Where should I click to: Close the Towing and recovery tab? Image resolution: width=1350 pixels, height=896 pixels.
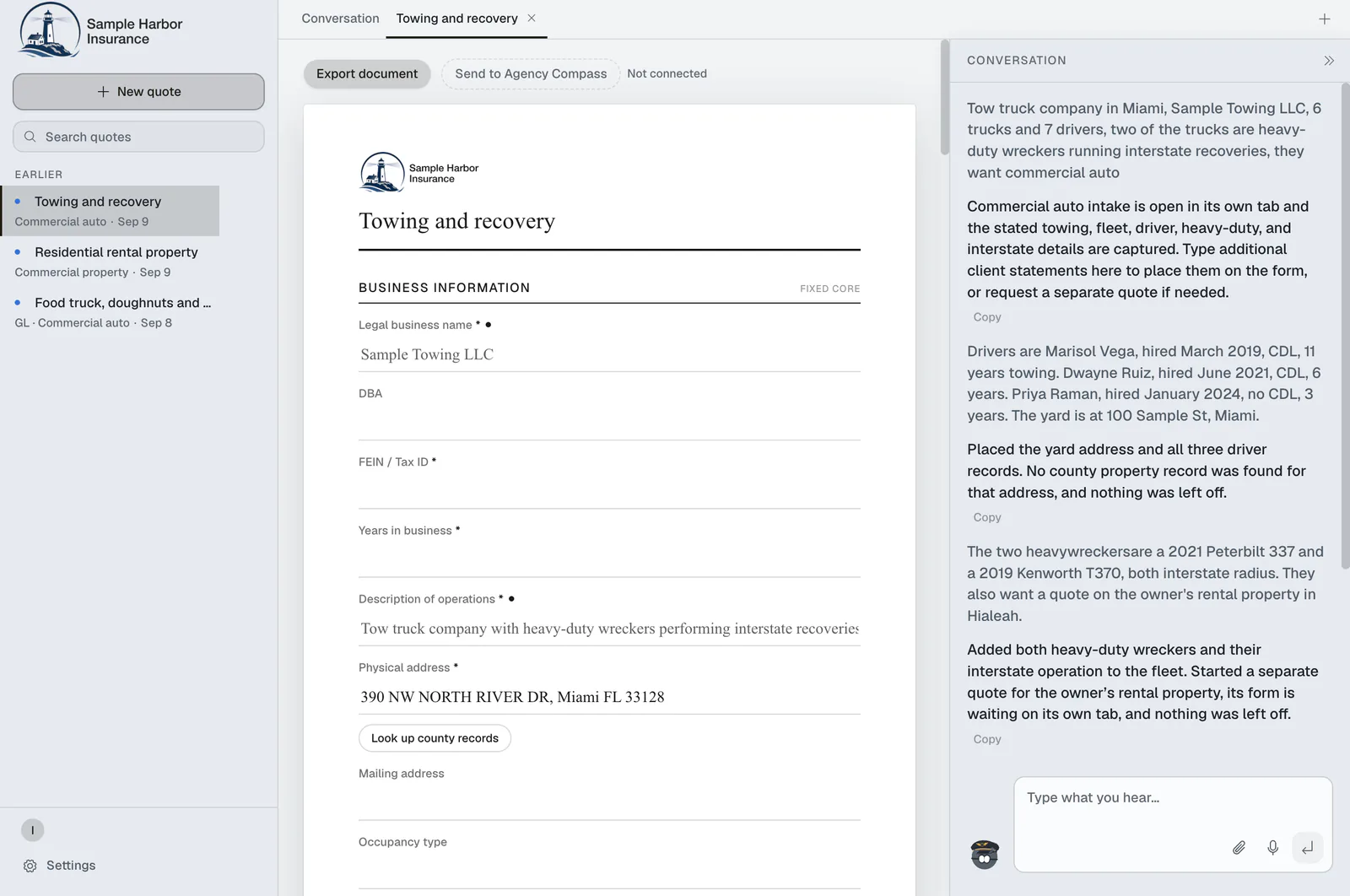point(532,18)
